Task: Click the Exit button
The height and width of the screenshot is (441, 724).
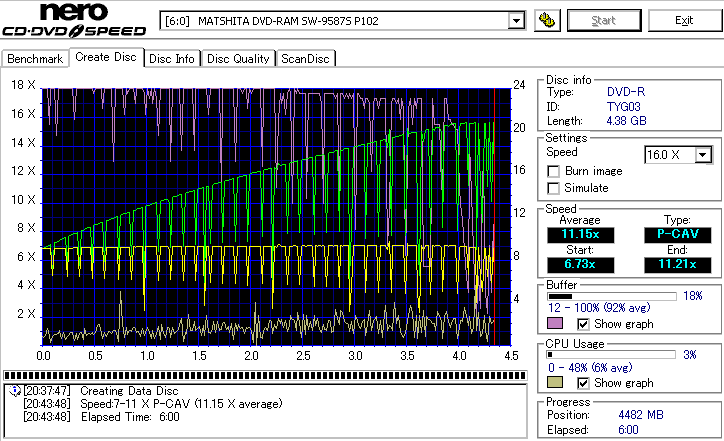Action: pos(684,20)
